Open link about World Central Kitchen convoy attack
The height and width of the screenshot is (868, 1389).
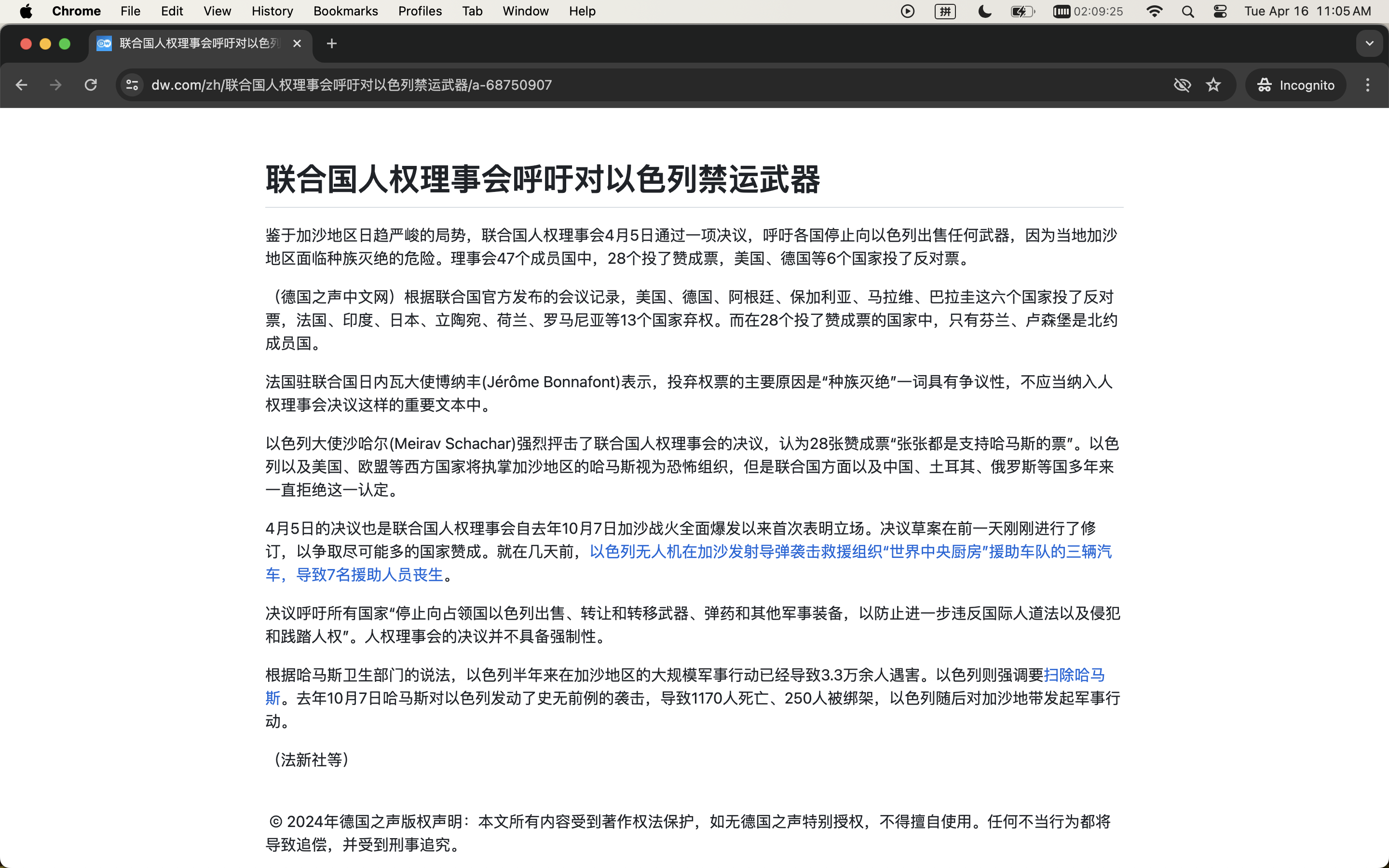tap(688, 563)
